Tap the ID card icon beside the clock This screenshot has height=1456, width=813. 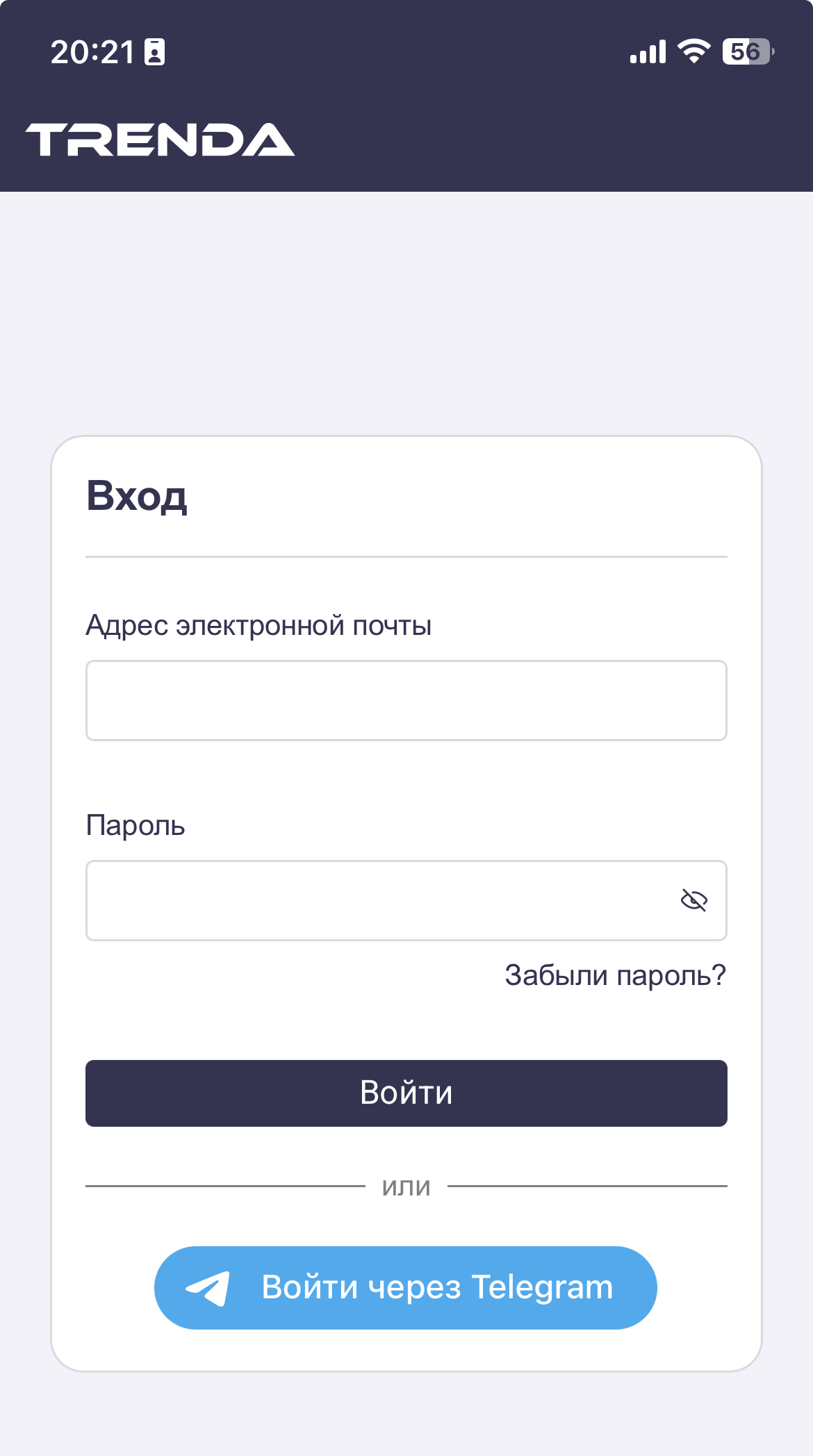[154, 52]
